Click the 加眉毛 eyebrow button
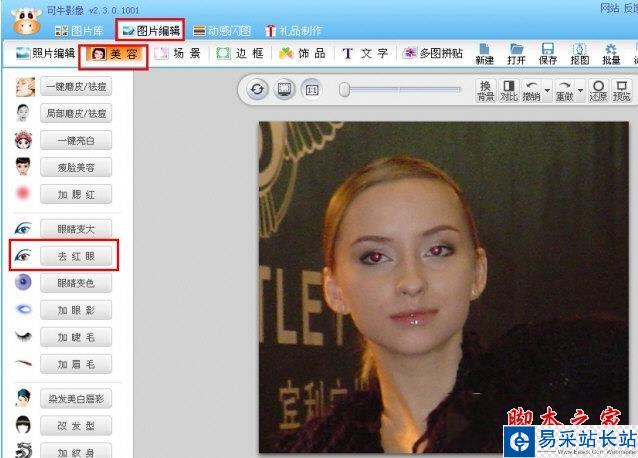Screen dimensions: 638x458 point(76,364)
